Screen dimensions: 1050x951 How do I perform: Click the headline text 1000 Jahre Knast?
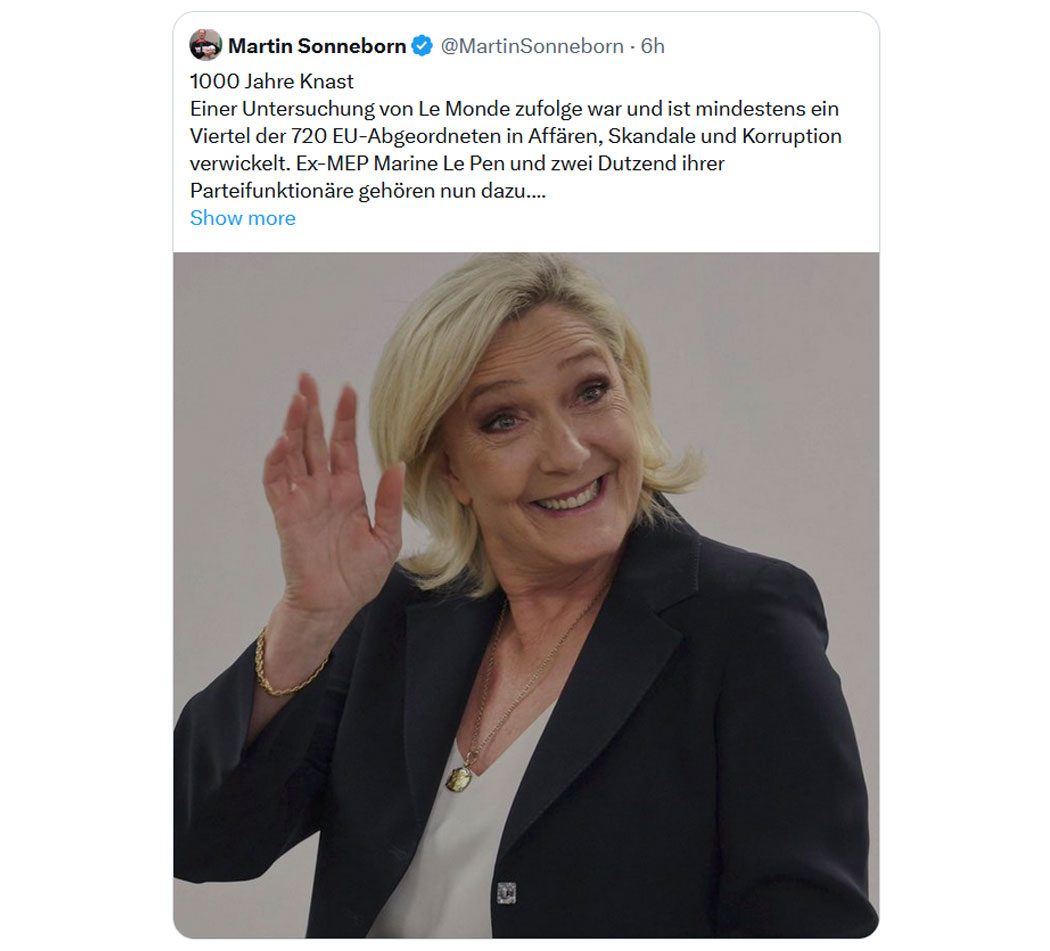pos(271,82)
